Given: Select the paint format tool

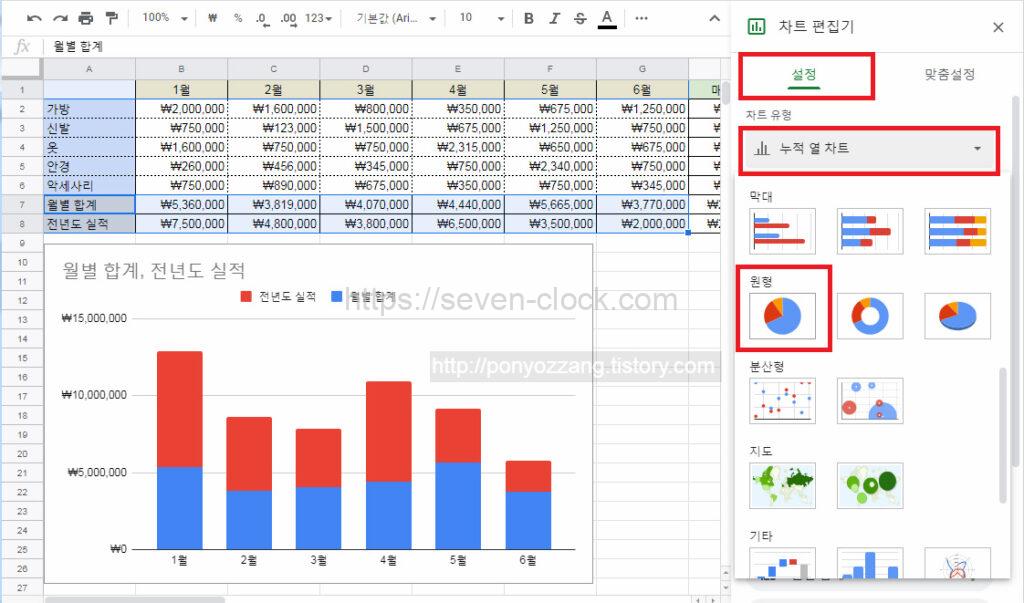Looking at the screenshot, I should [x=111, y=18].
